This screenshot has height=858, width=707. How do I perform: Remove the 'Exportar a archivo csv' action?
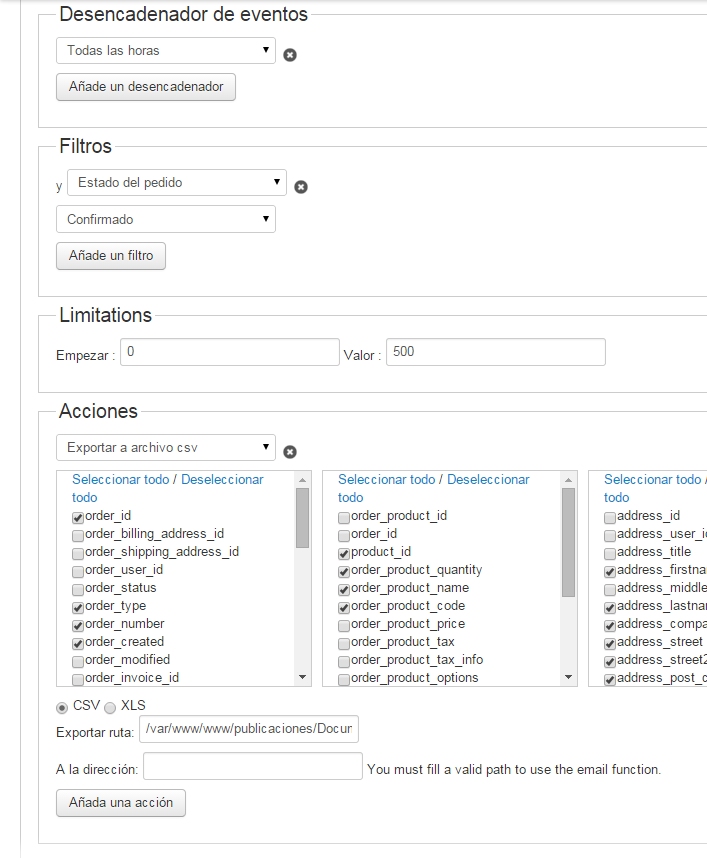coord(290,452)
